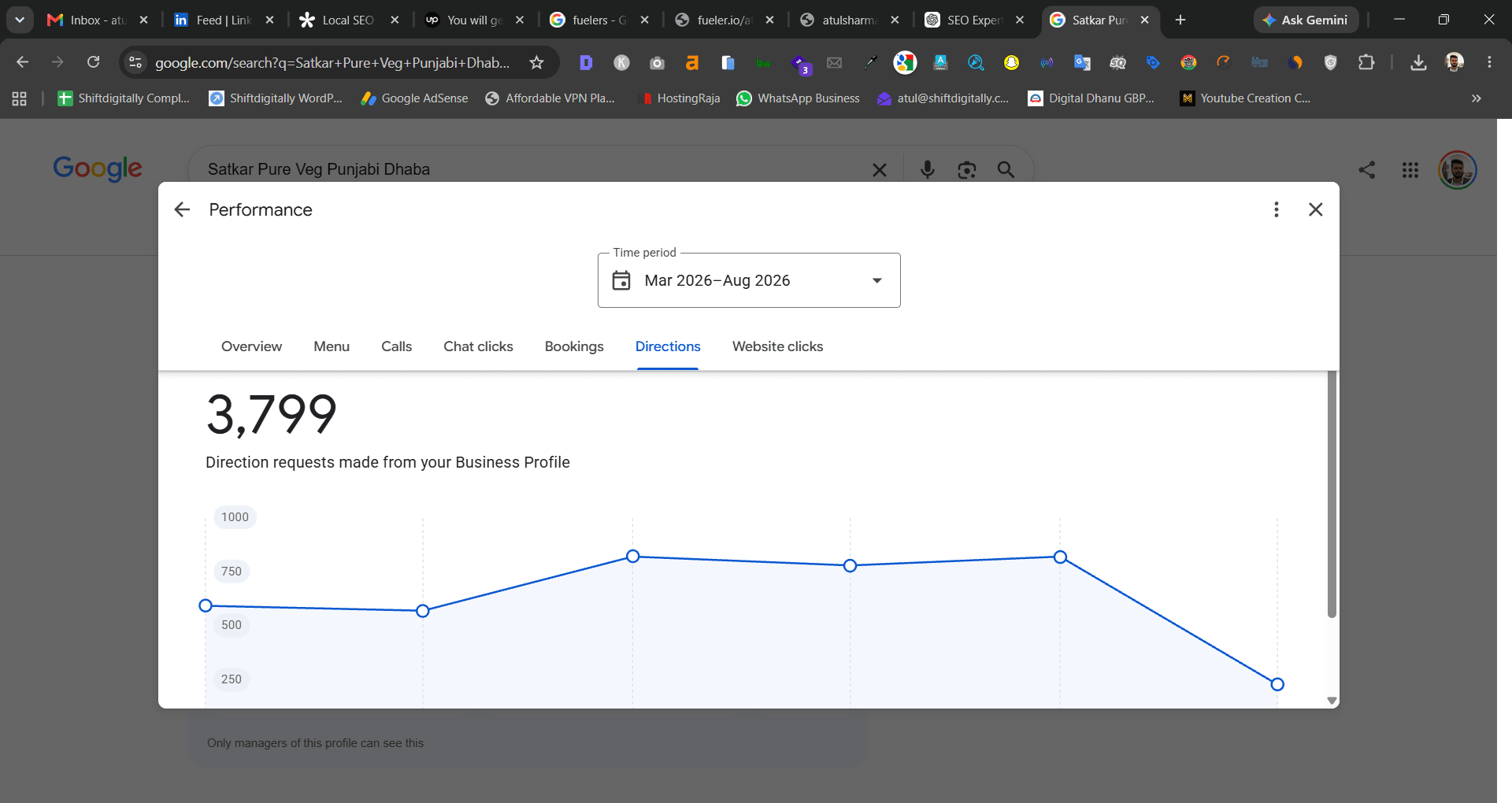Click the first data point on chart
The height and width of the screenshot is (803, 1512).
(x=206, y=605)
